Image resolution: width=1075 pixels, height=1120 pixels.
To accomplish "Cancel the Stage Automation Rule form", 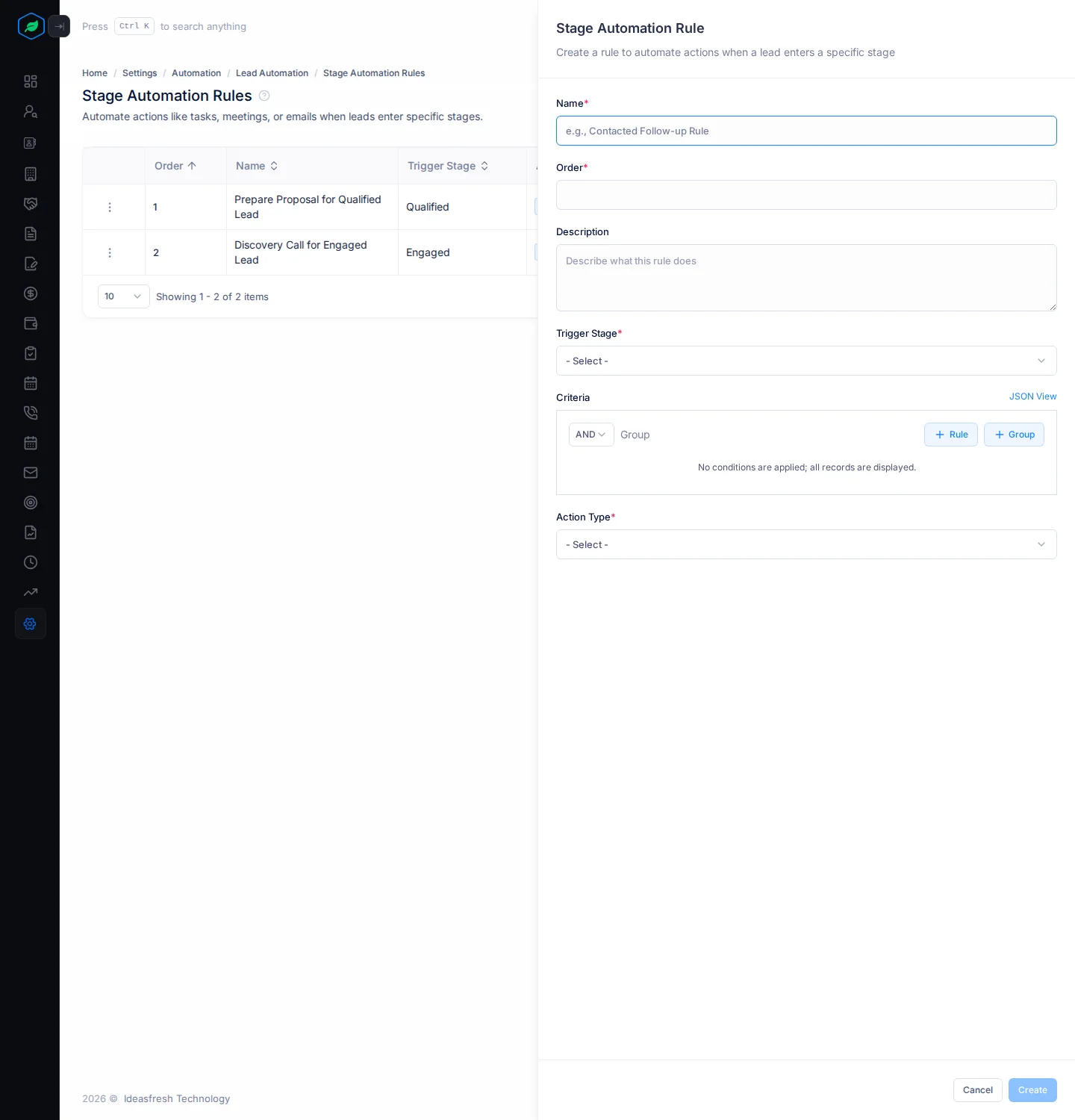I will [x=978, y=1090].
